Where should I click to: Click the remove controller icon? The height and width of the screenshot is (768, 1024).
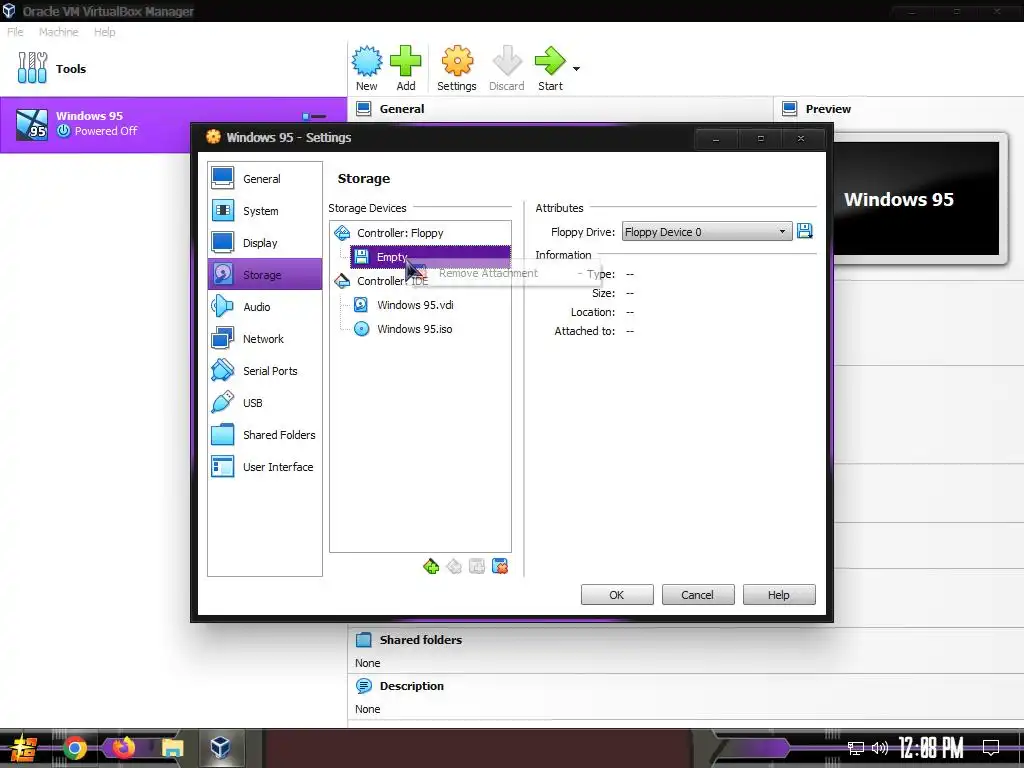click(454, 566)
